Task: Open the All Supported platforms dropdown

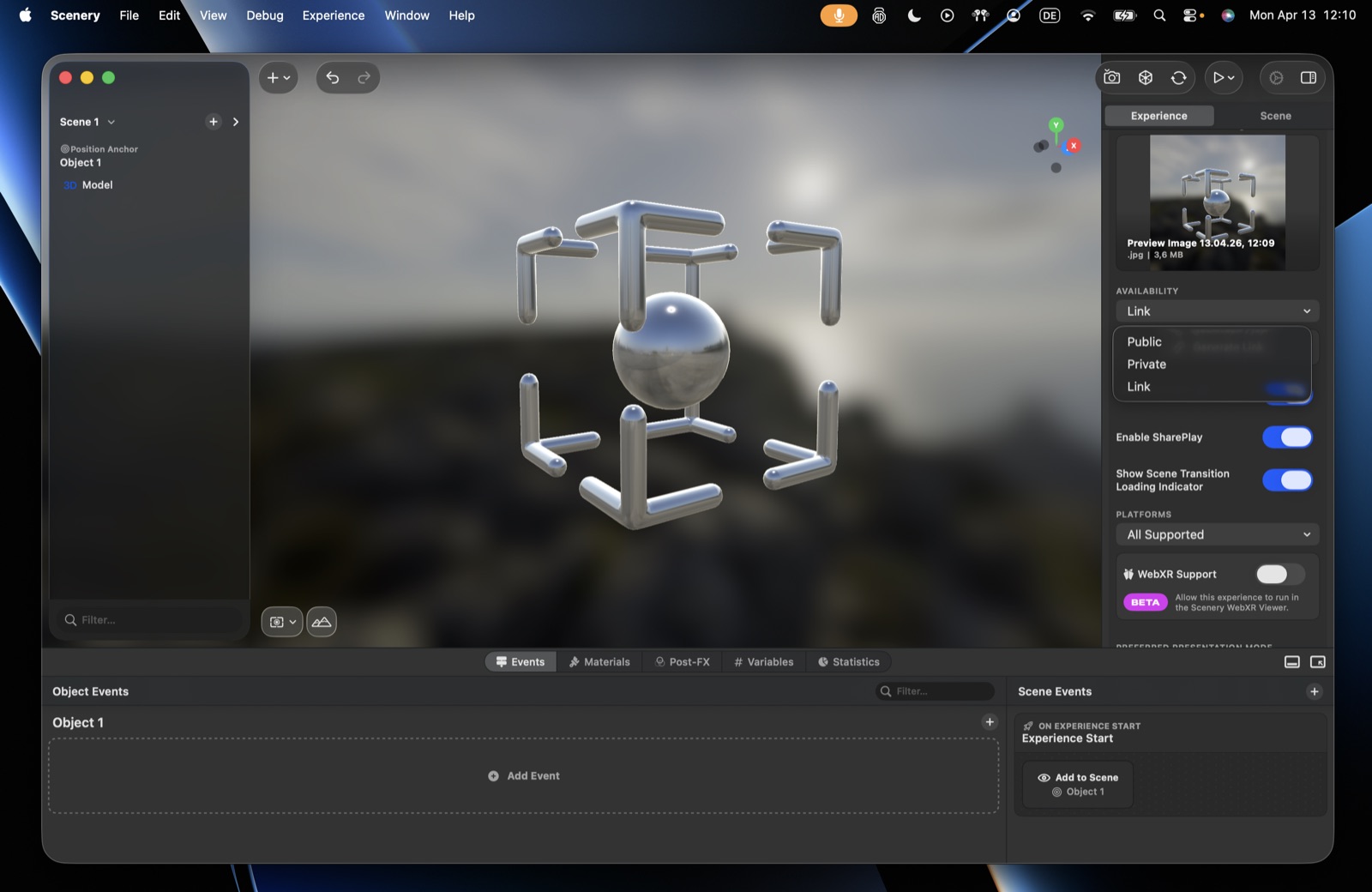Action: point(1217,534)
